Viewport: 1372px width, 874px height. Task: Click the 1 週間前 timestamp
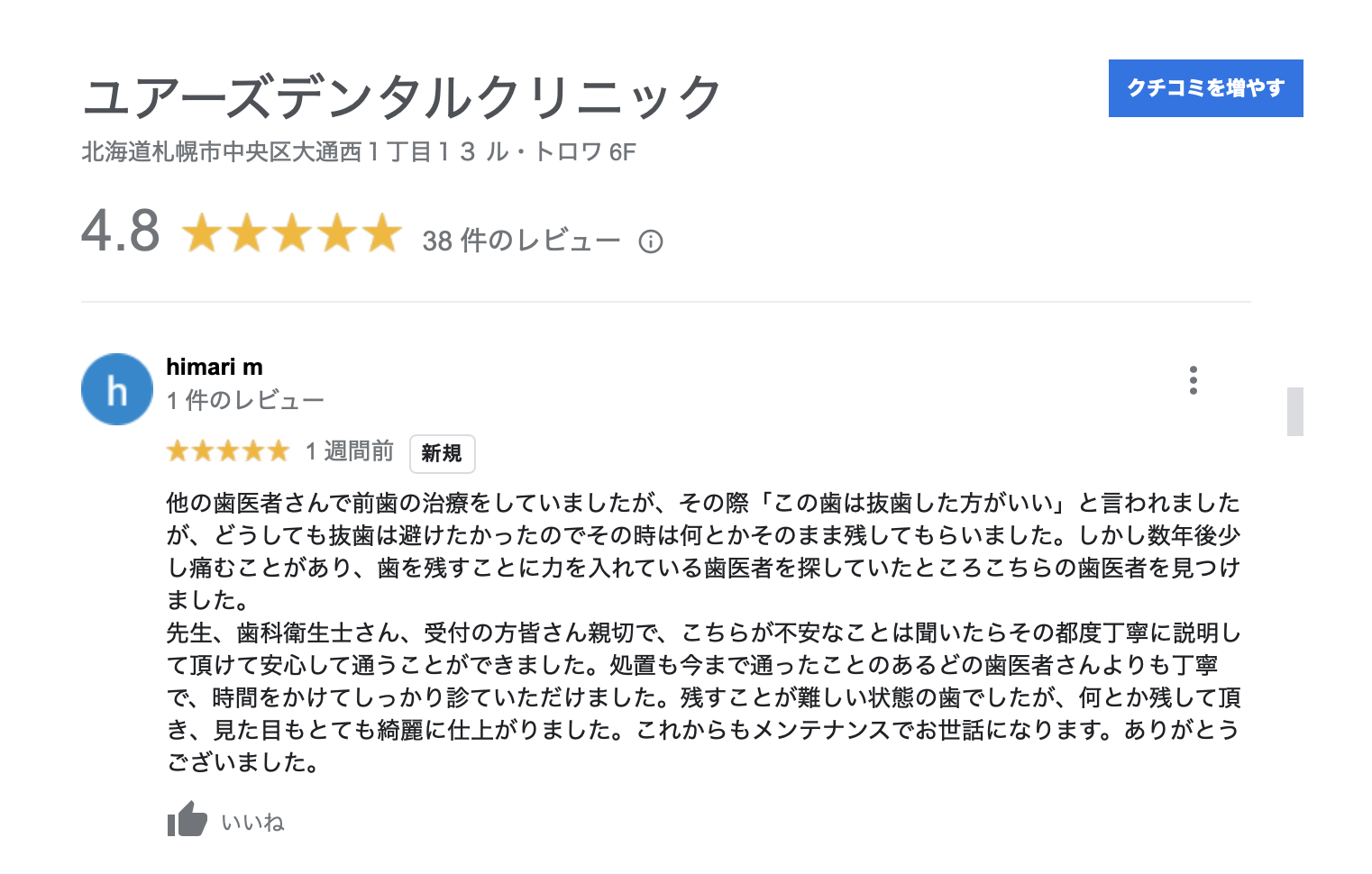coord(349,451)
